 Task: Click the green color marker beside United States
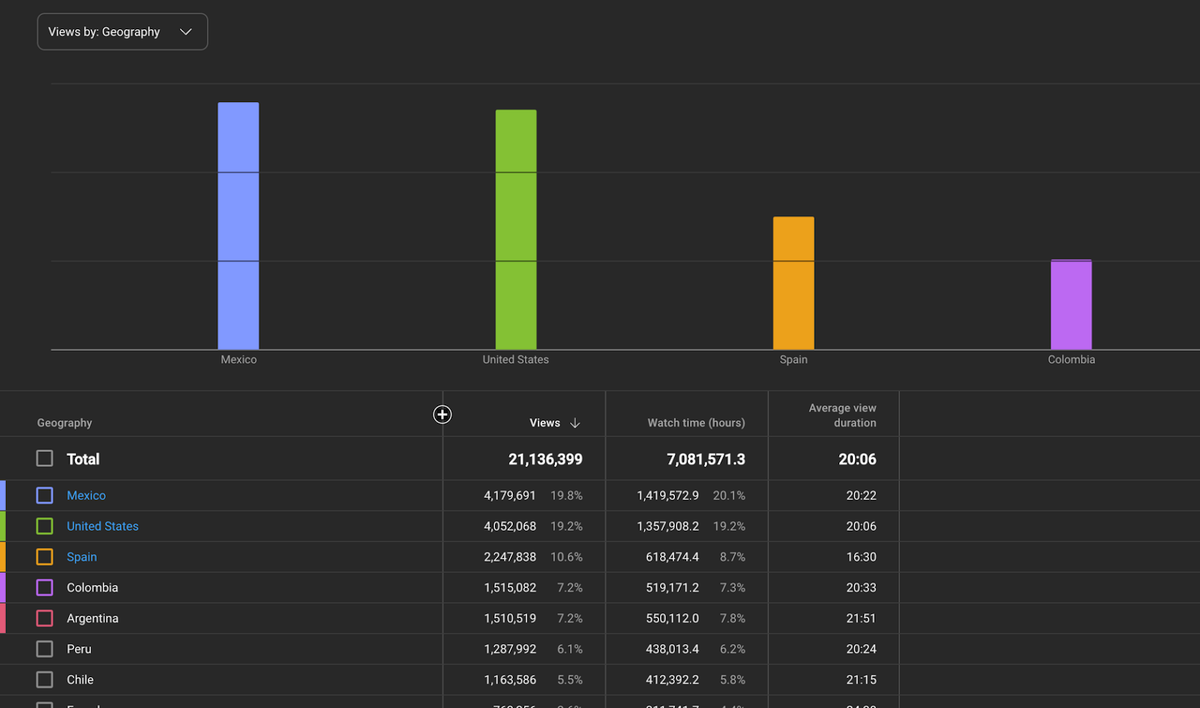point(3,526)
